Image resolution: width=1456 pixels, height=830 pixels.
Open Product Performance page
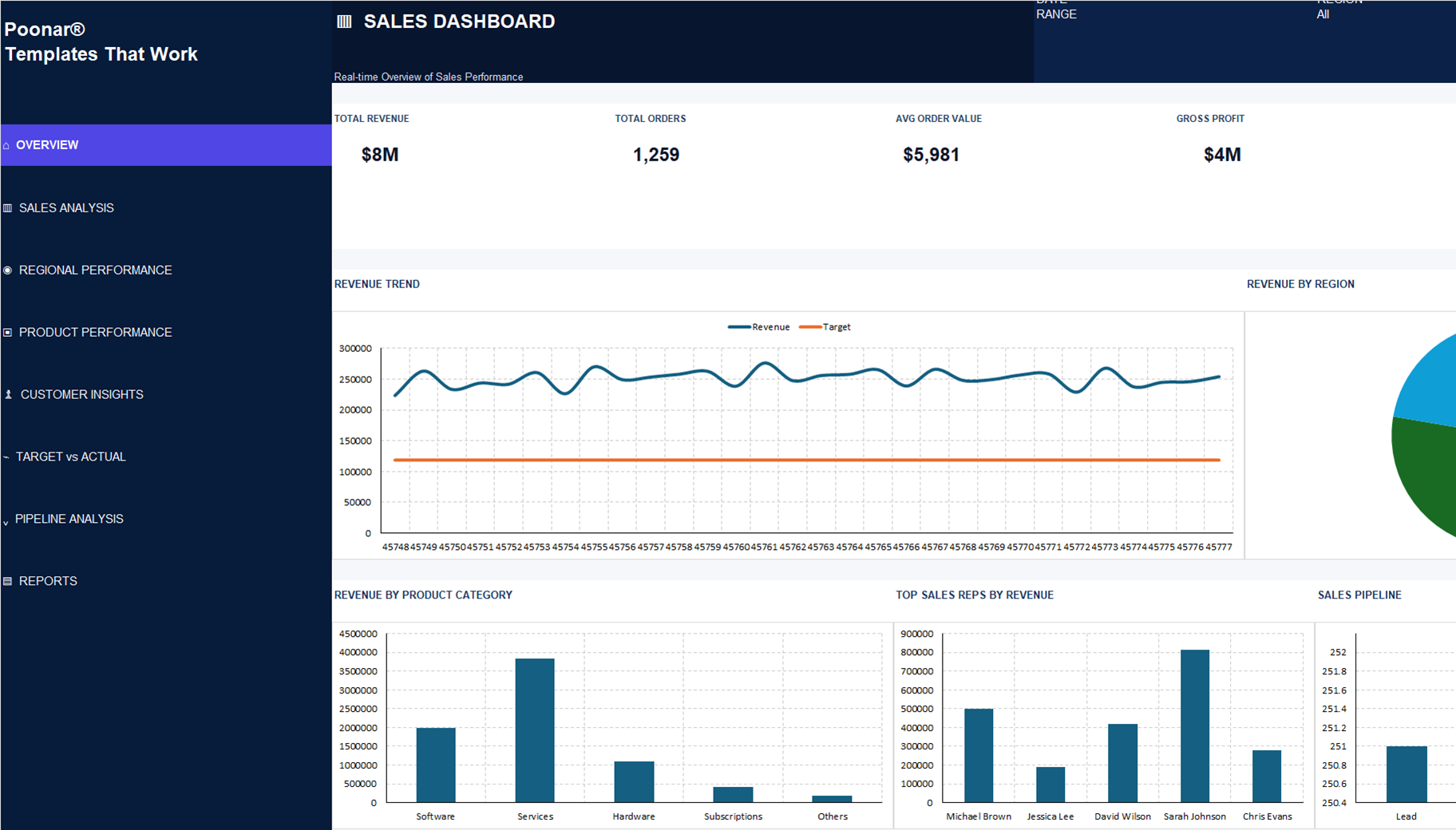click(95, 333)
